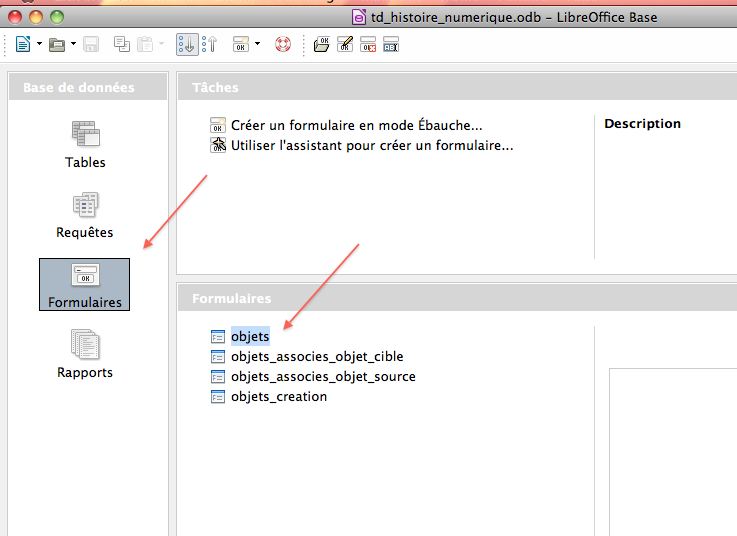
Task: Click the Save floppy disk icon
Action: pyautogui.click(x=91, y=45)
